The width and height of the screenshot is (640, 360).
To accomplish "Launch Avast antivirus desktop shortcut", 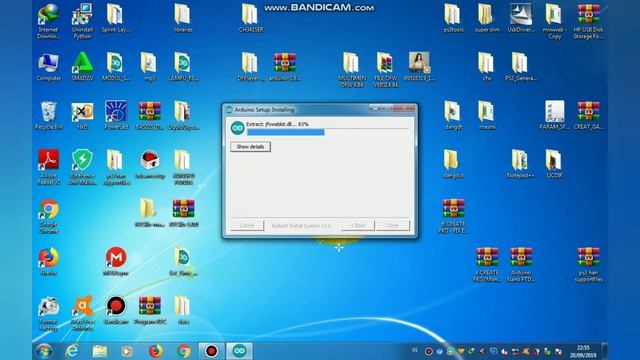I will pos(82,313).
